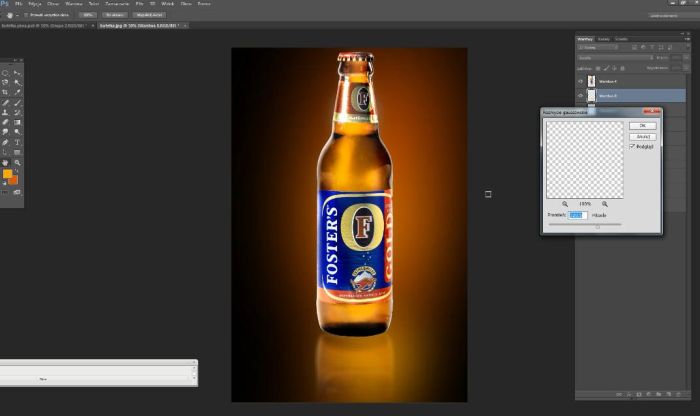Click the zoom out magnifier in Gaussian blur dialog

pyautogui.click(x=566, y=203)
